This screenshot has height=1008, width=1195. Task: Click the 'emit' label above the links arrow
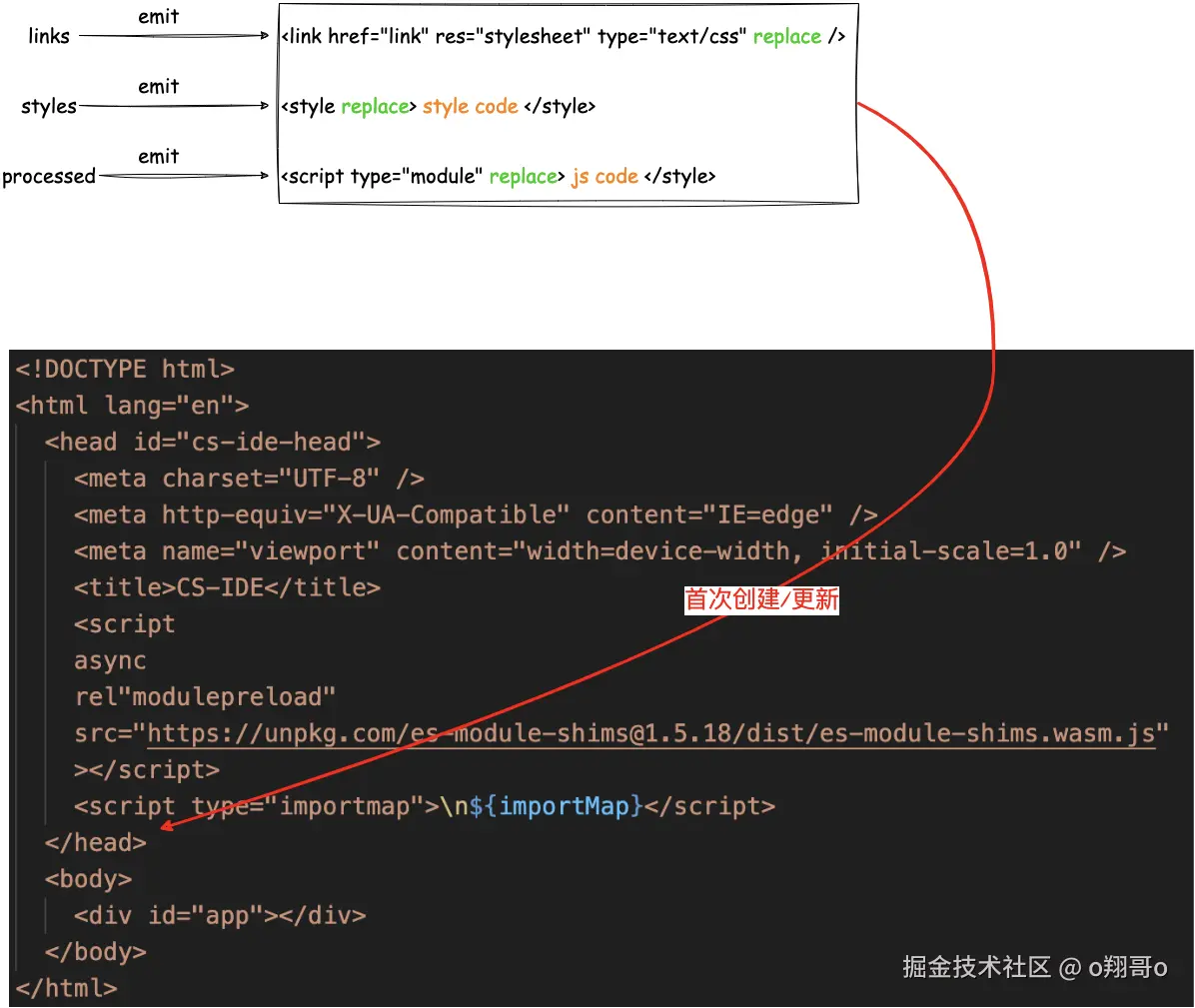159,17
